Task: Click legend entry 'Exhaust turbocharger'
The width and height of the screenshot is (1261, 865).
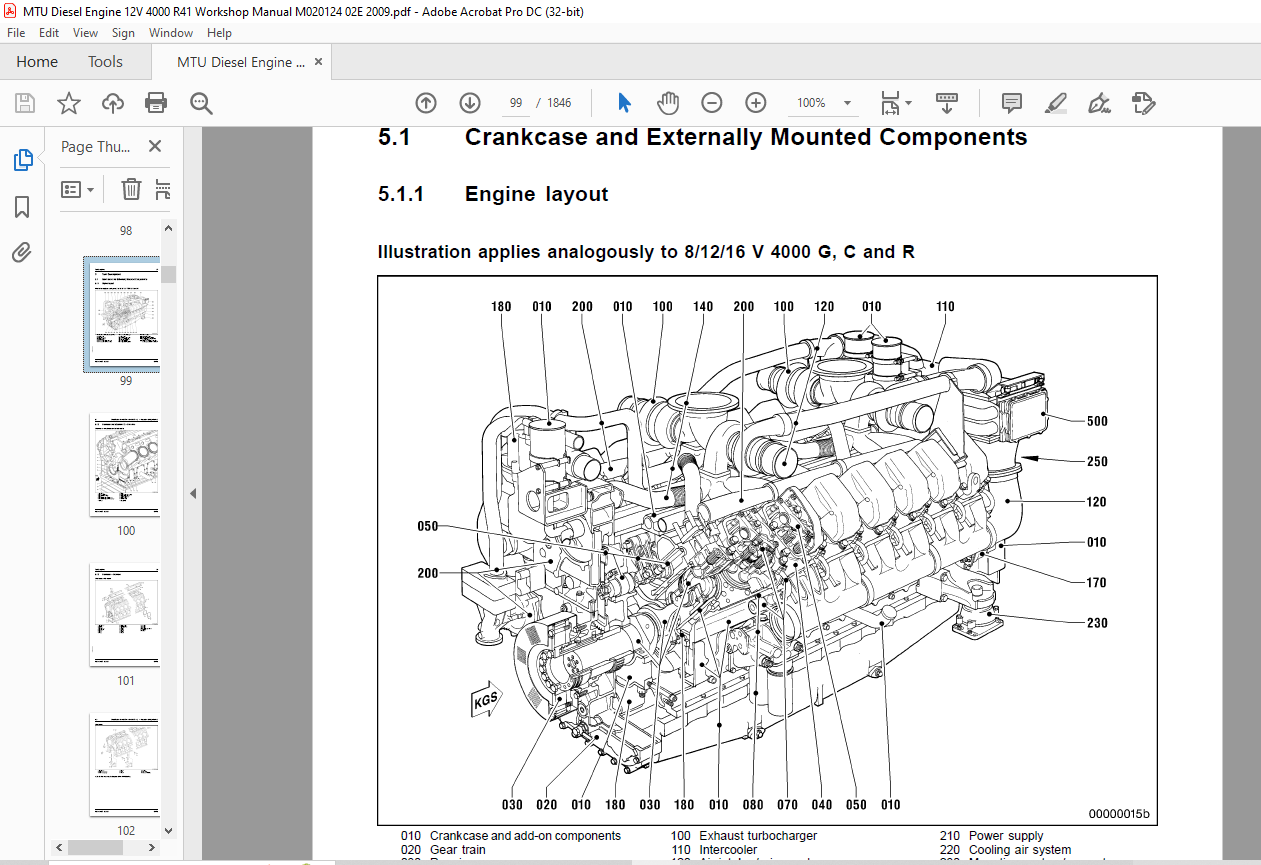Action: pyautogui.click(x=758, y=836)
